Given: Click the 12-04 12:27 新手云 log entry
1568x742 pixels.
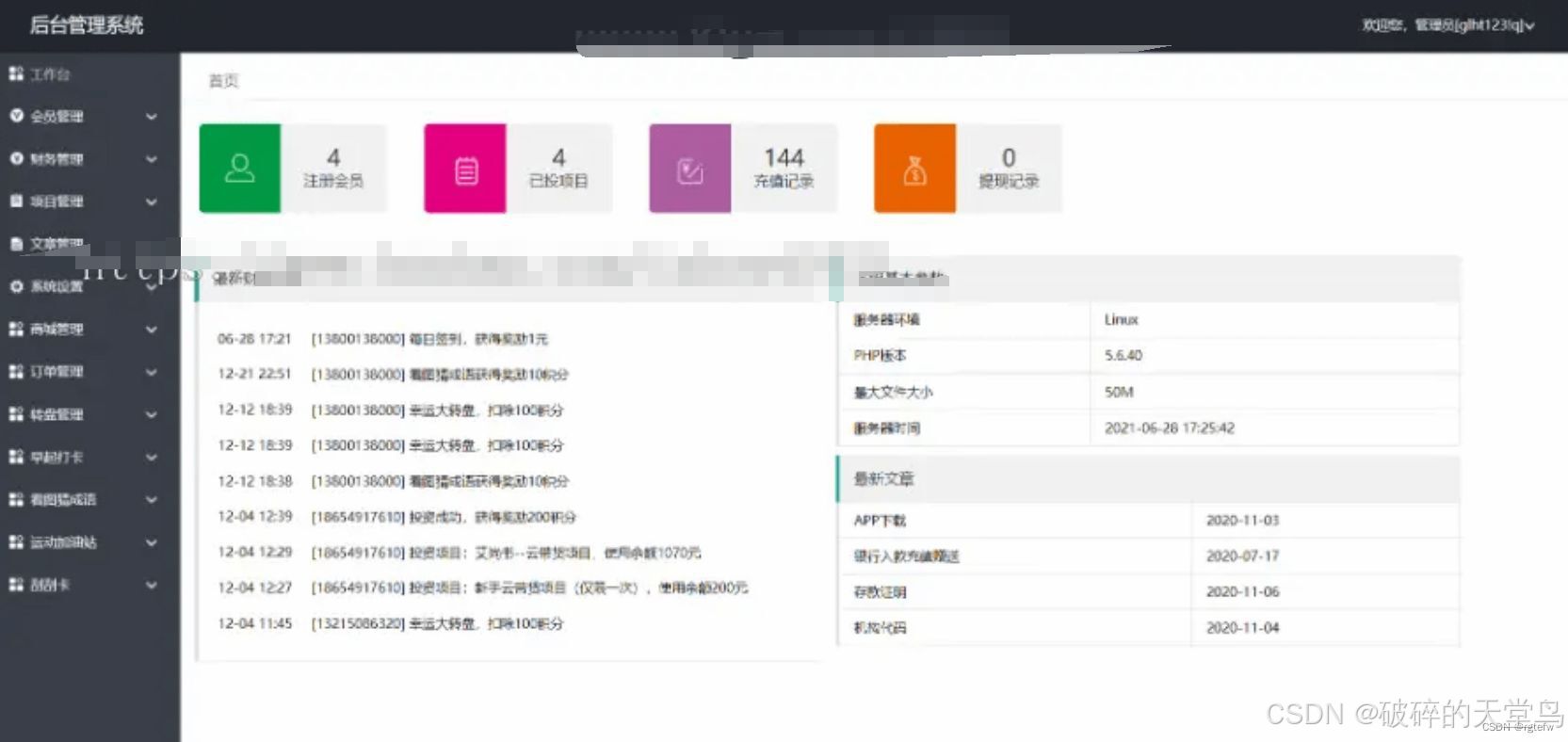Looking at the screenshot, I should pos(483,588).
